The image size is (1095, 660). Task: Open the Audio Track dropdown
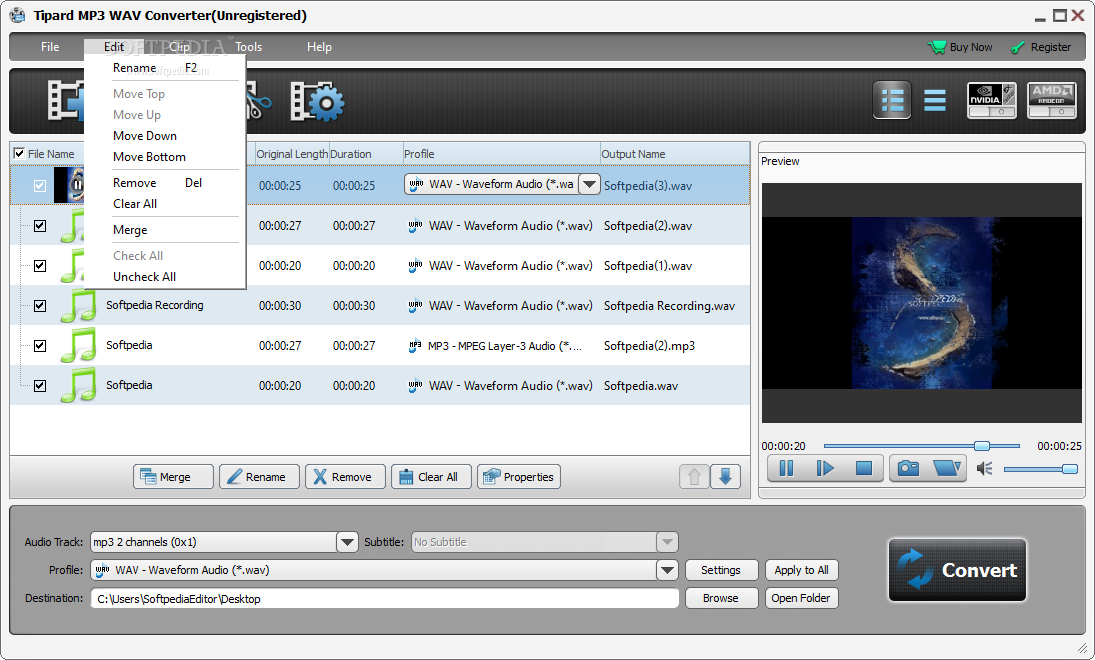tap(347, 542)
